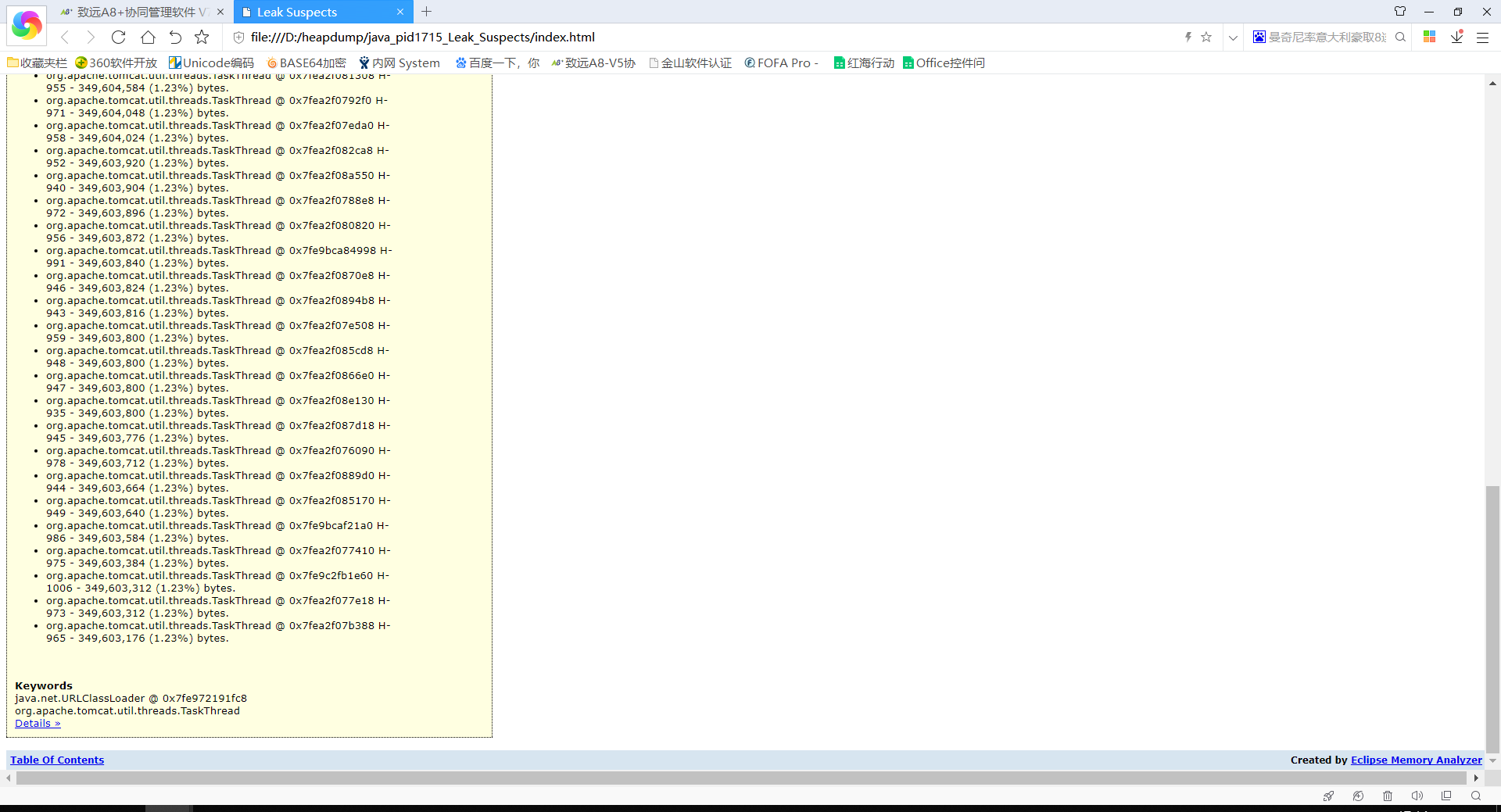Viewport: 1501px width, 812px height.
Task: Go back to the previous page
Action: pyautogui.click(x=65, y=37)
